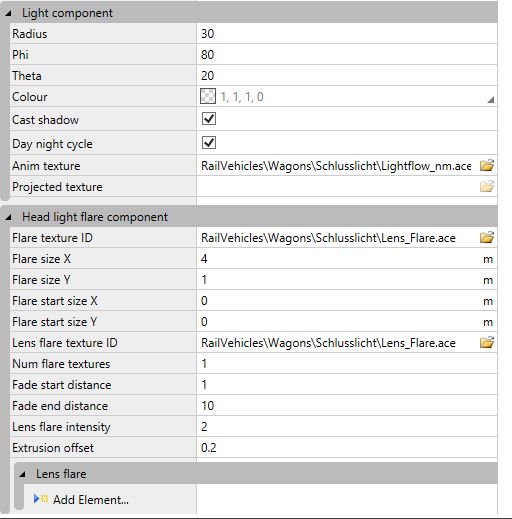Open folder browser for Anim texture

click(x=487, y=165)
